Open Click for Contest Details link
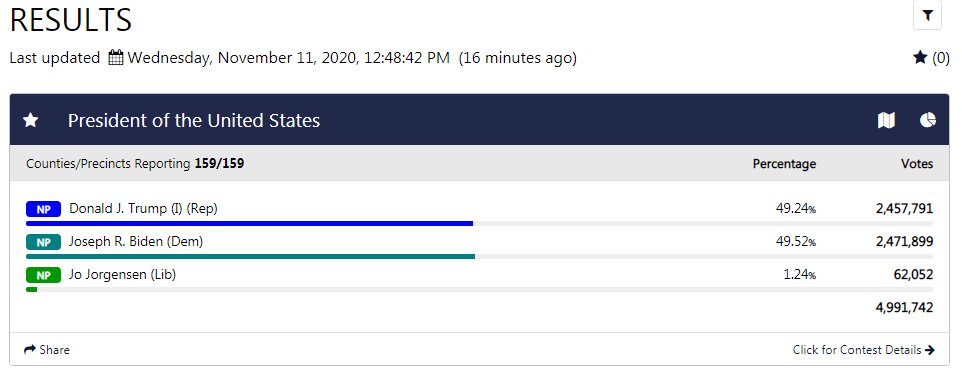Viewport: 962px width, 374px height. (x=864, y=350)
